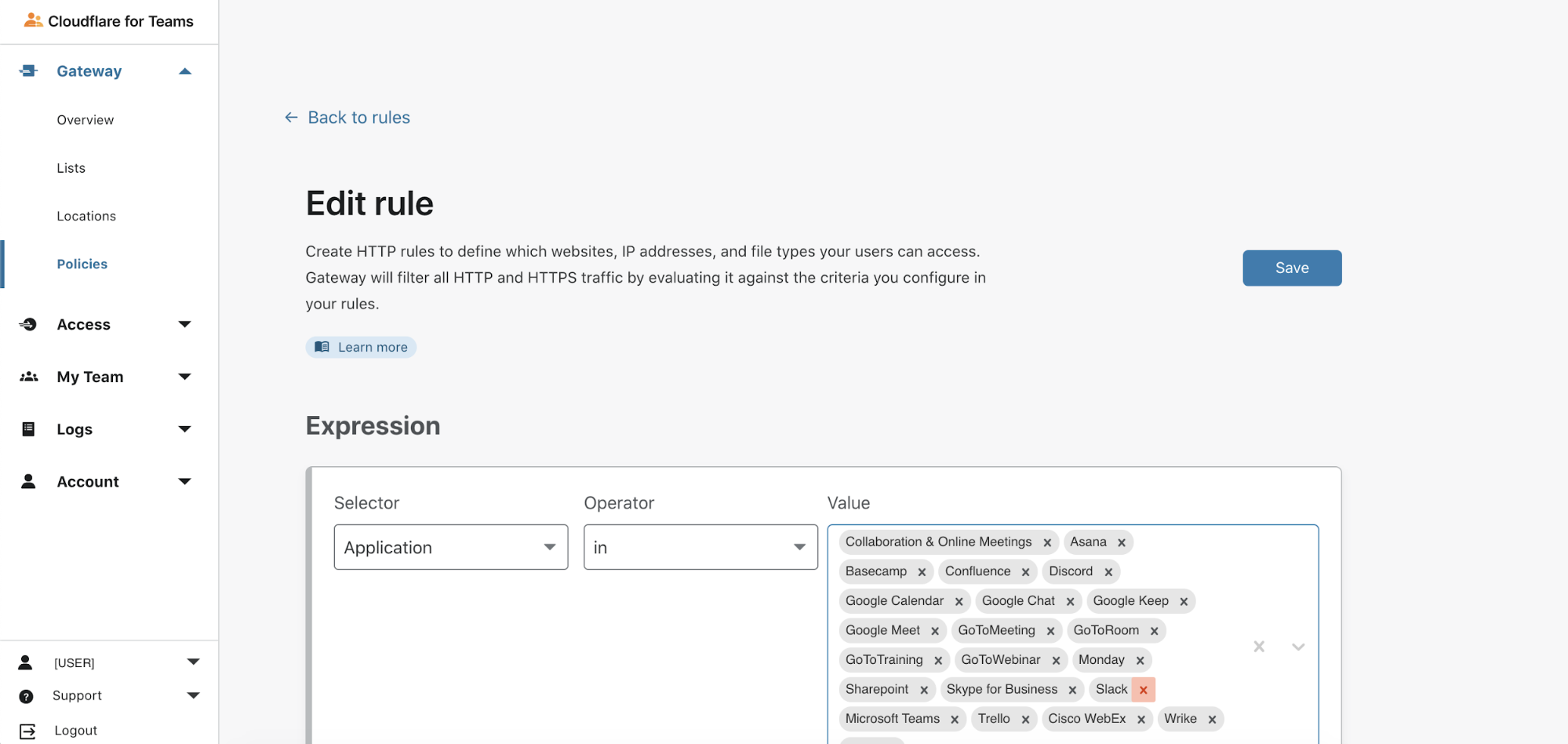This screenshot has width=1568, height=744.
Task: Click the Gateway section icon
Action: coord(28,71)
